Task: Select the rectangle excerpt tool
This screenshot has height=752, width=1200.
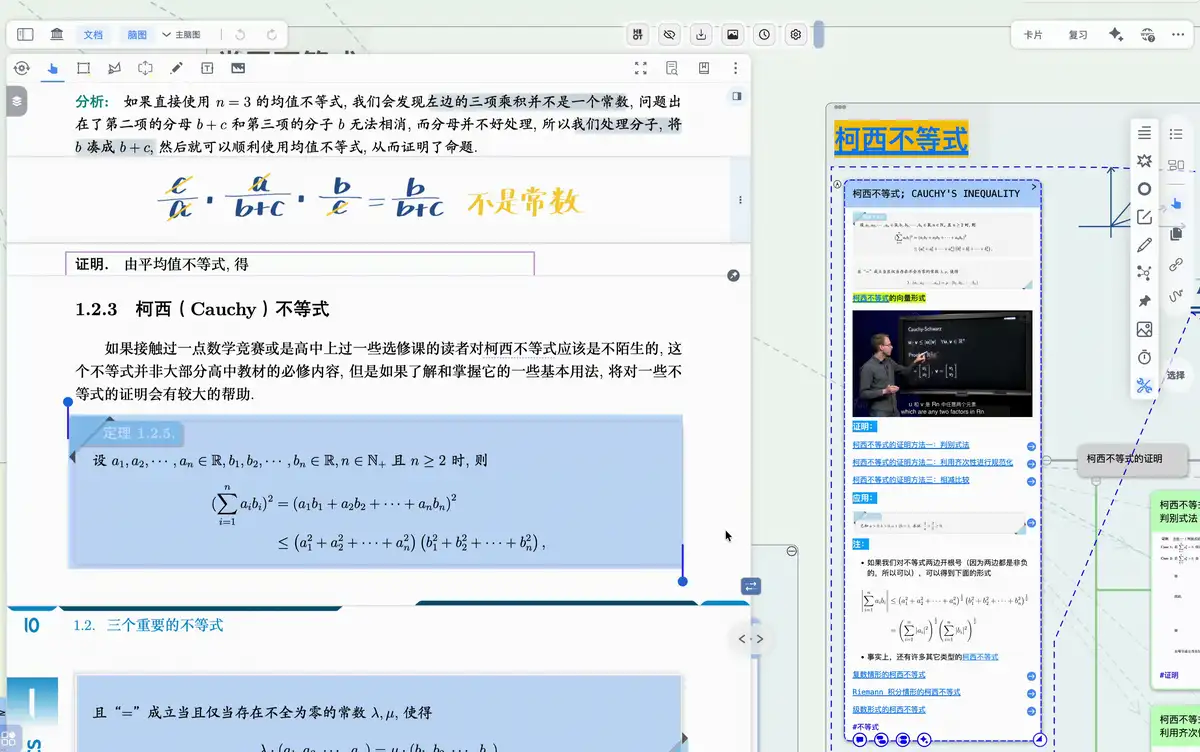Action: coord(84,68)
